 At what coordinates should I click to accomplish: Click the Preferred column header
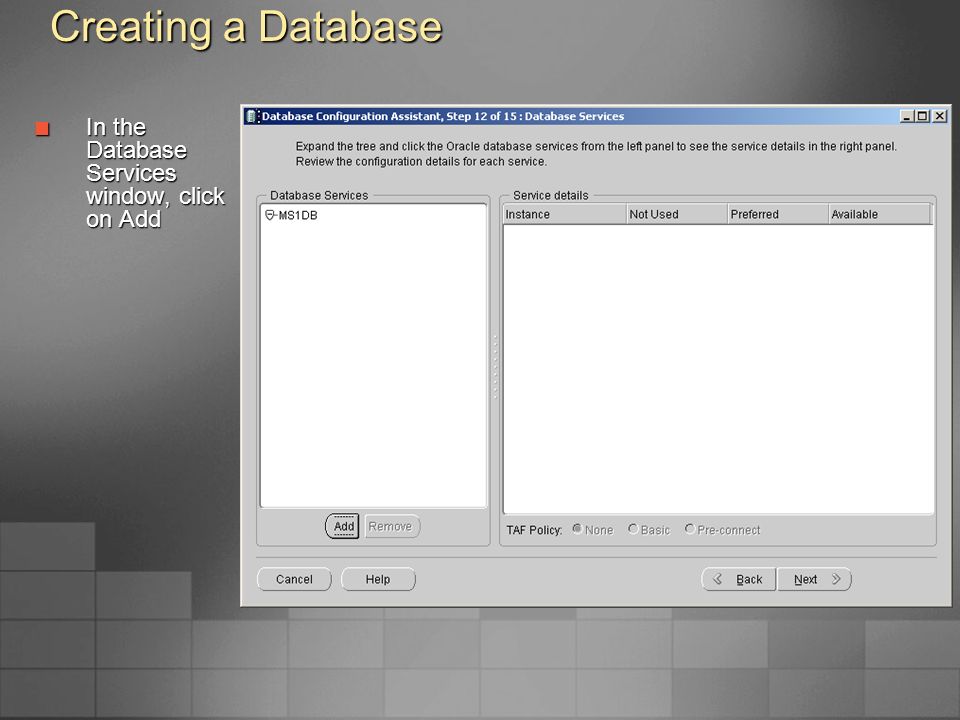click(x=778, y=214)
